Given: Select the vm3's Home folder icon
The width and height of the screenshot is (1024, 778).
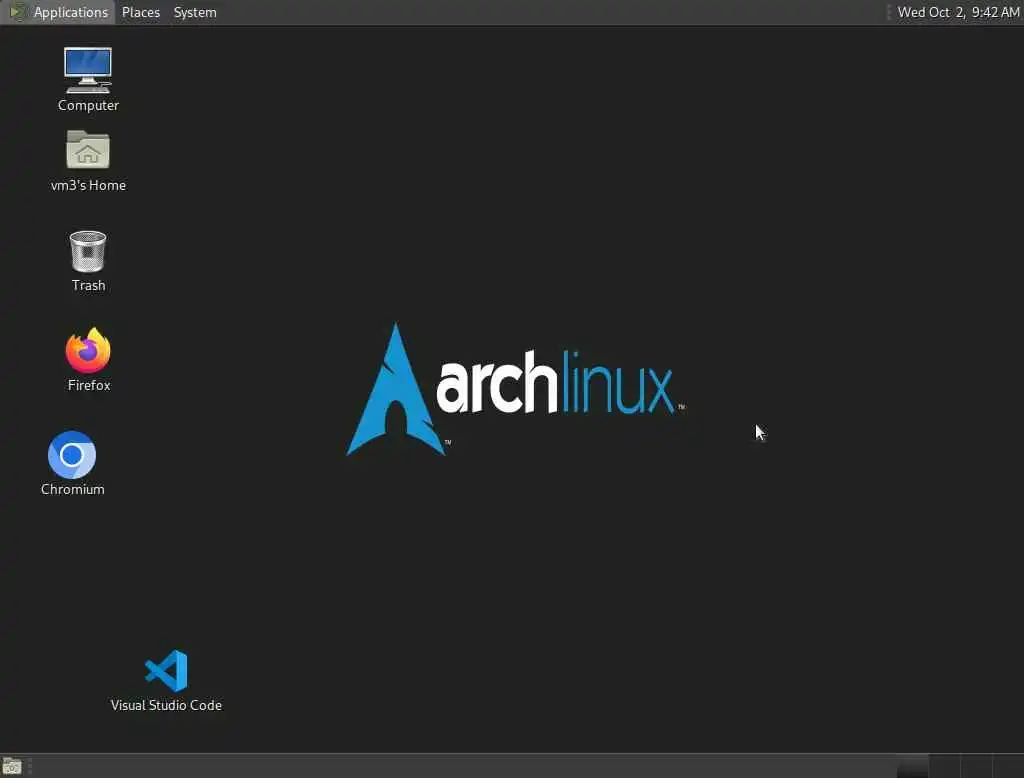Looking at the screenshot, I should (x=88, y=161).
